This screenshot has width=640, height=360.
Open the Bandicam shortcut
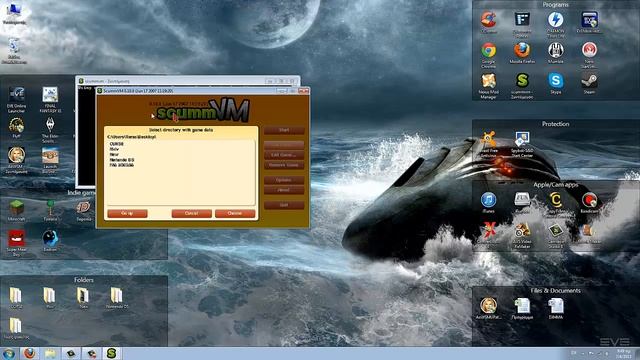tap(589, 202)
